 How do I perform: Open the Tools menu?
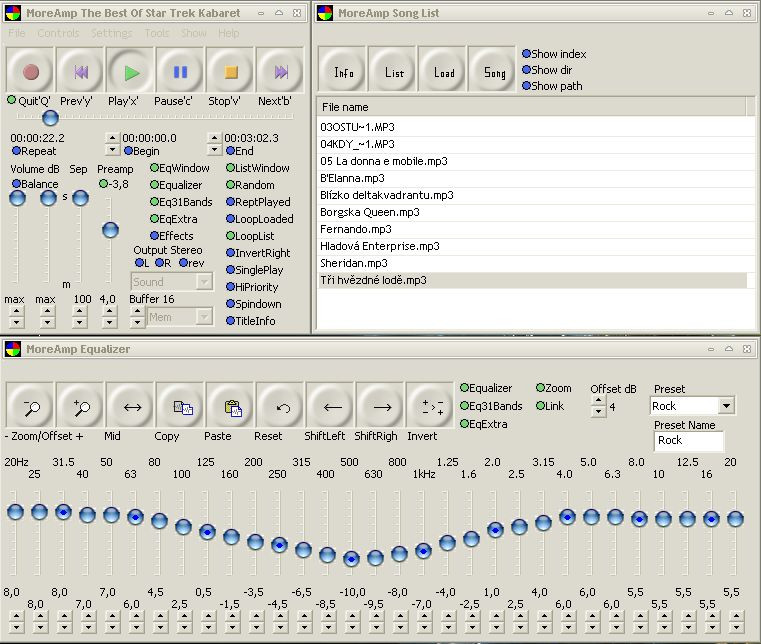point(157,33)
